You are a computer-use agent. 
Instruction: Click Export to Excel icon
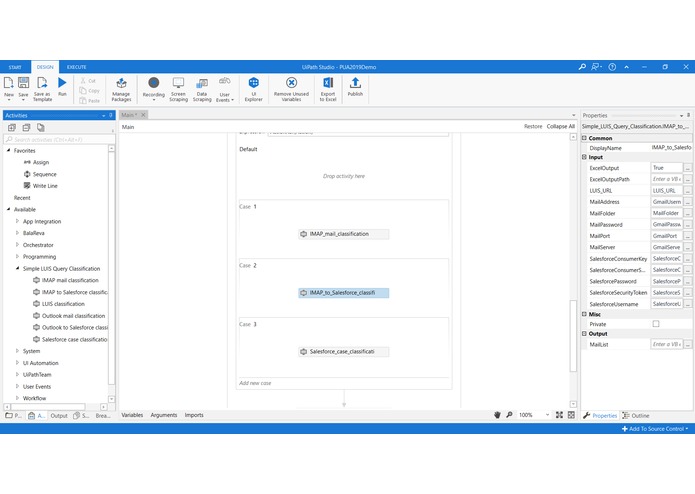pos(328,83)
